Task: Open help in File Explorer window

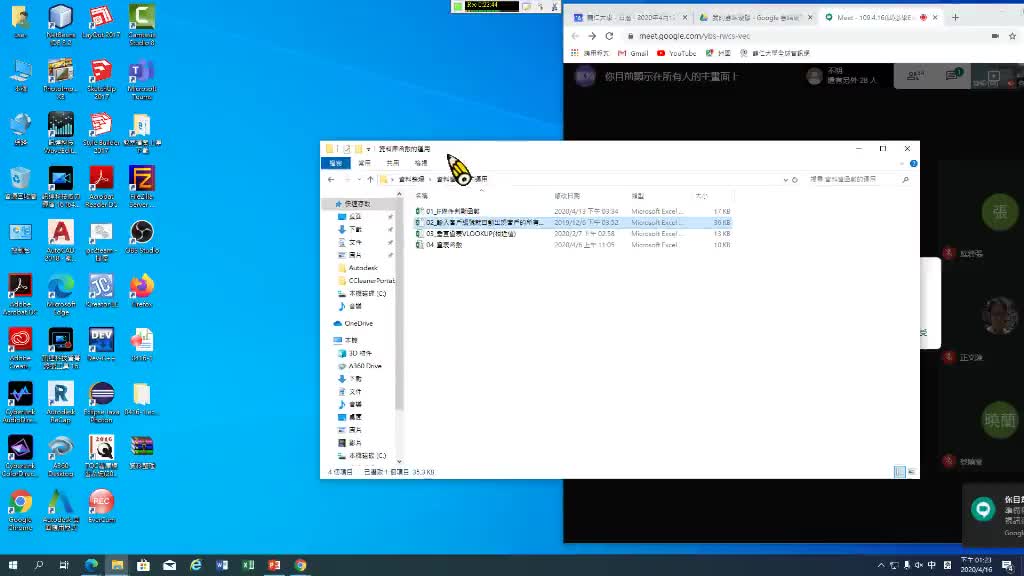Action: 913,163
